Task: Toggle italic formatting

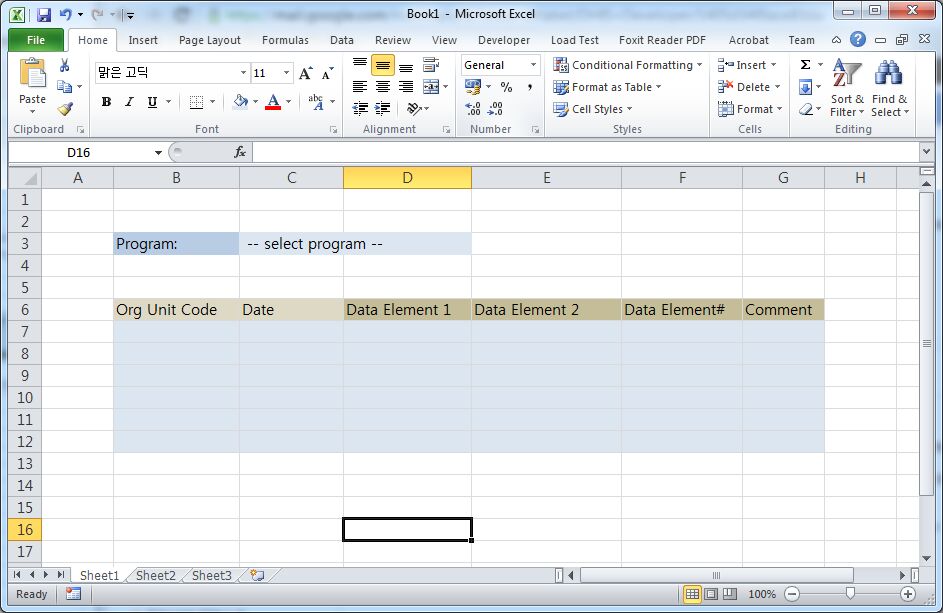Action: pyautogui.click(x=129, y=102)
